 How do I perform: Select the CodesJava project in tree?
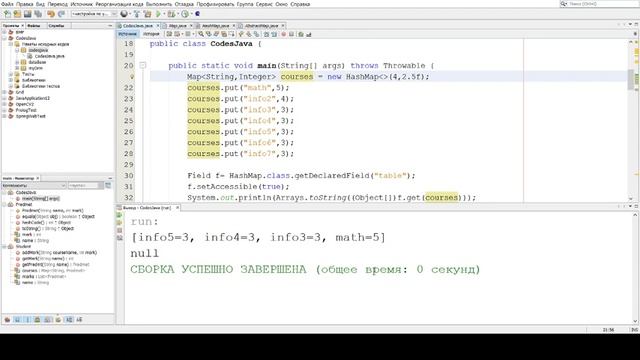coord(26,38)
